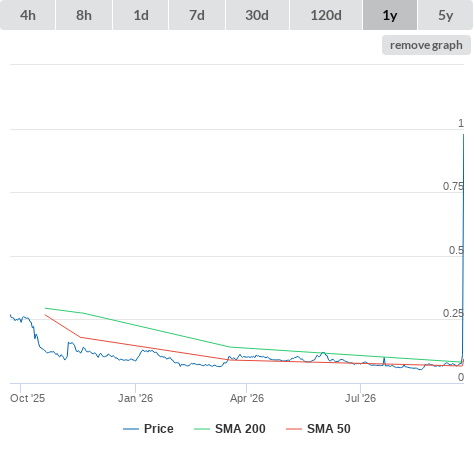
Task: Toggle the Price series in legend
Action: [x=159, y=429]
